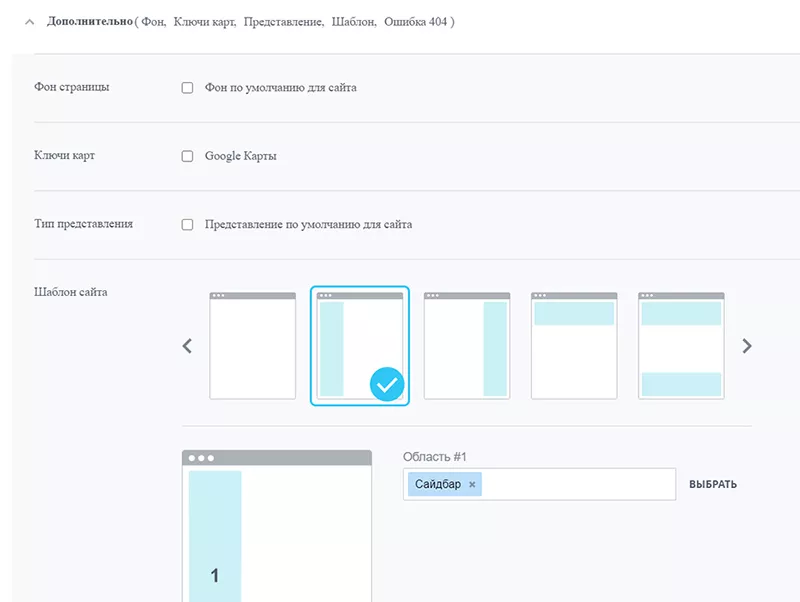This screenshot has height=602, width=800.
Task: Show next site templates with right arrow
Action: [x=746, y=346]
